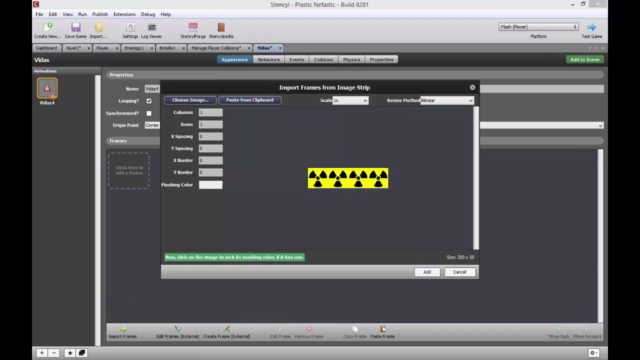This screenshot has width=640, height=360.
Task: Click the Choose Image button
Action: pyautogui.click(x=190, y=100)
